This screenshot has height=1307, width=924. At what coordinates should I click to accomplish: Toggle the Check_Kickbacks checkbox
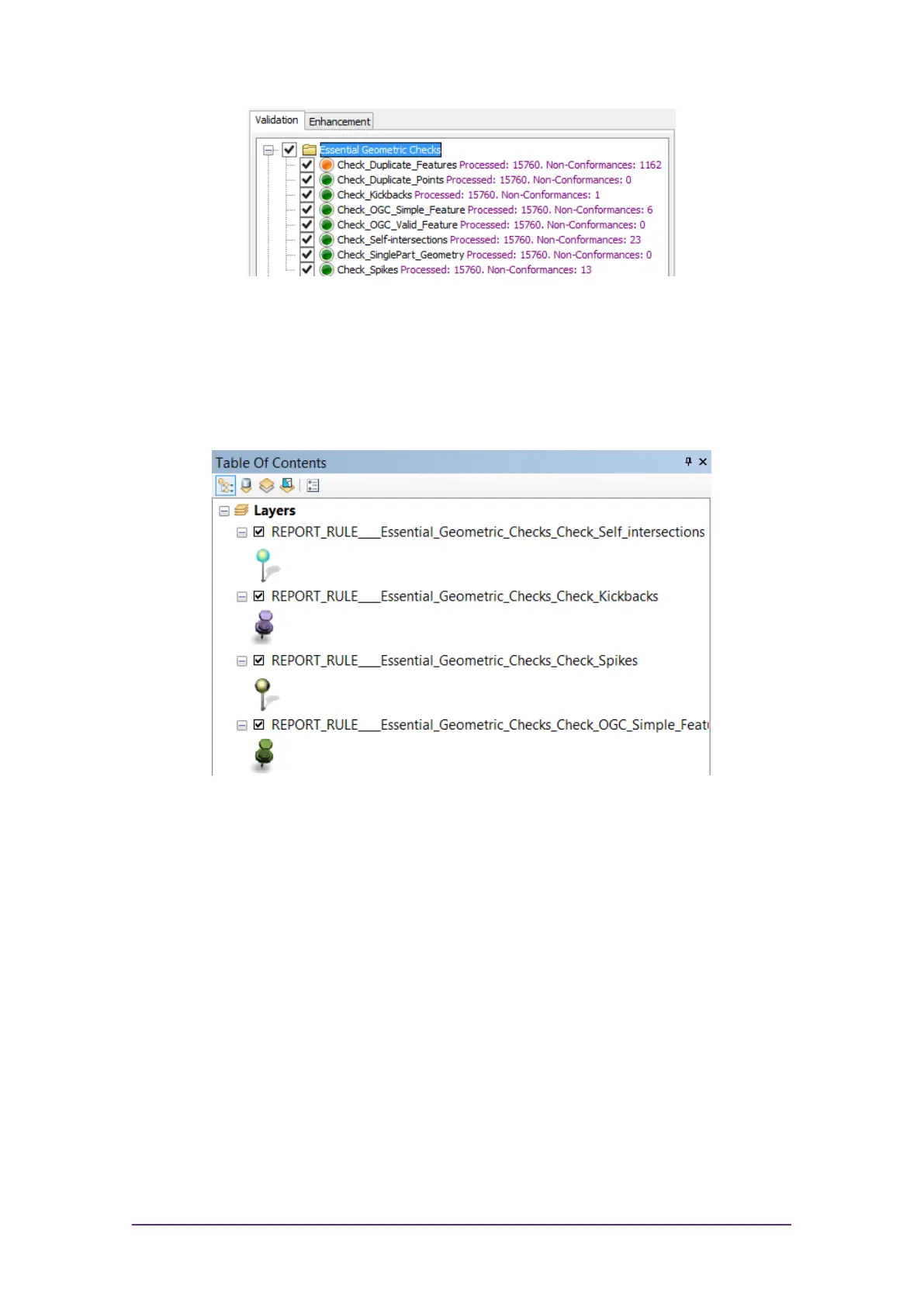click(307, 195)
